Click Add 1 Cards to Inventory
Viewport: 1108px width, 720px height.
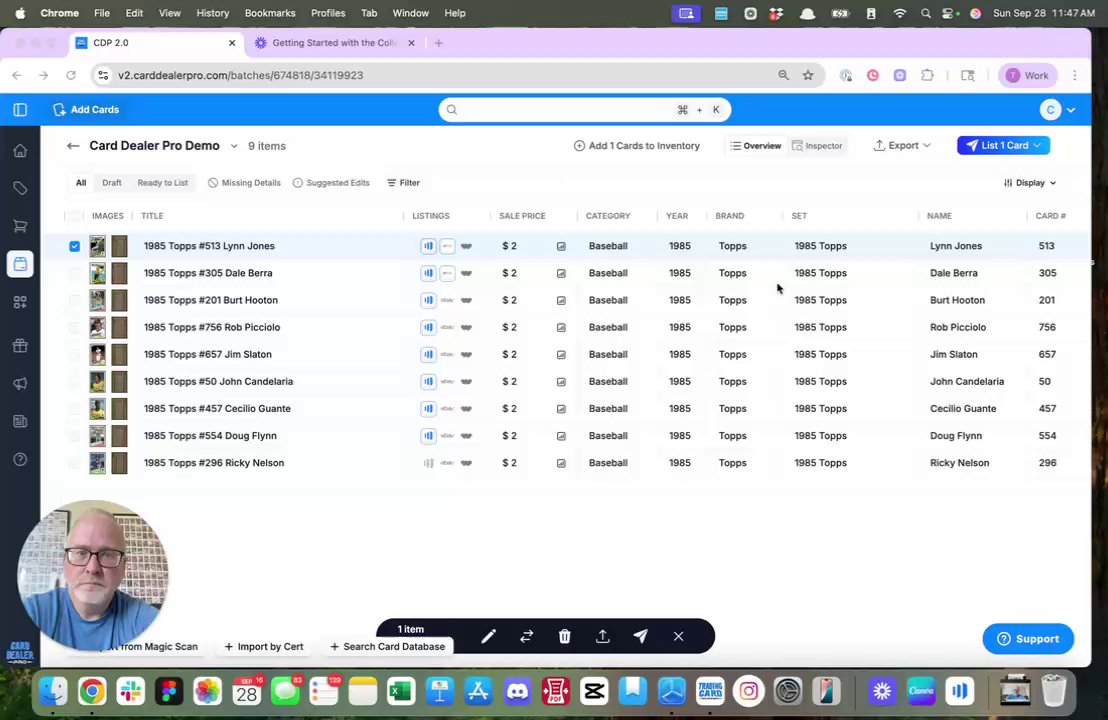tap(637, 146)
